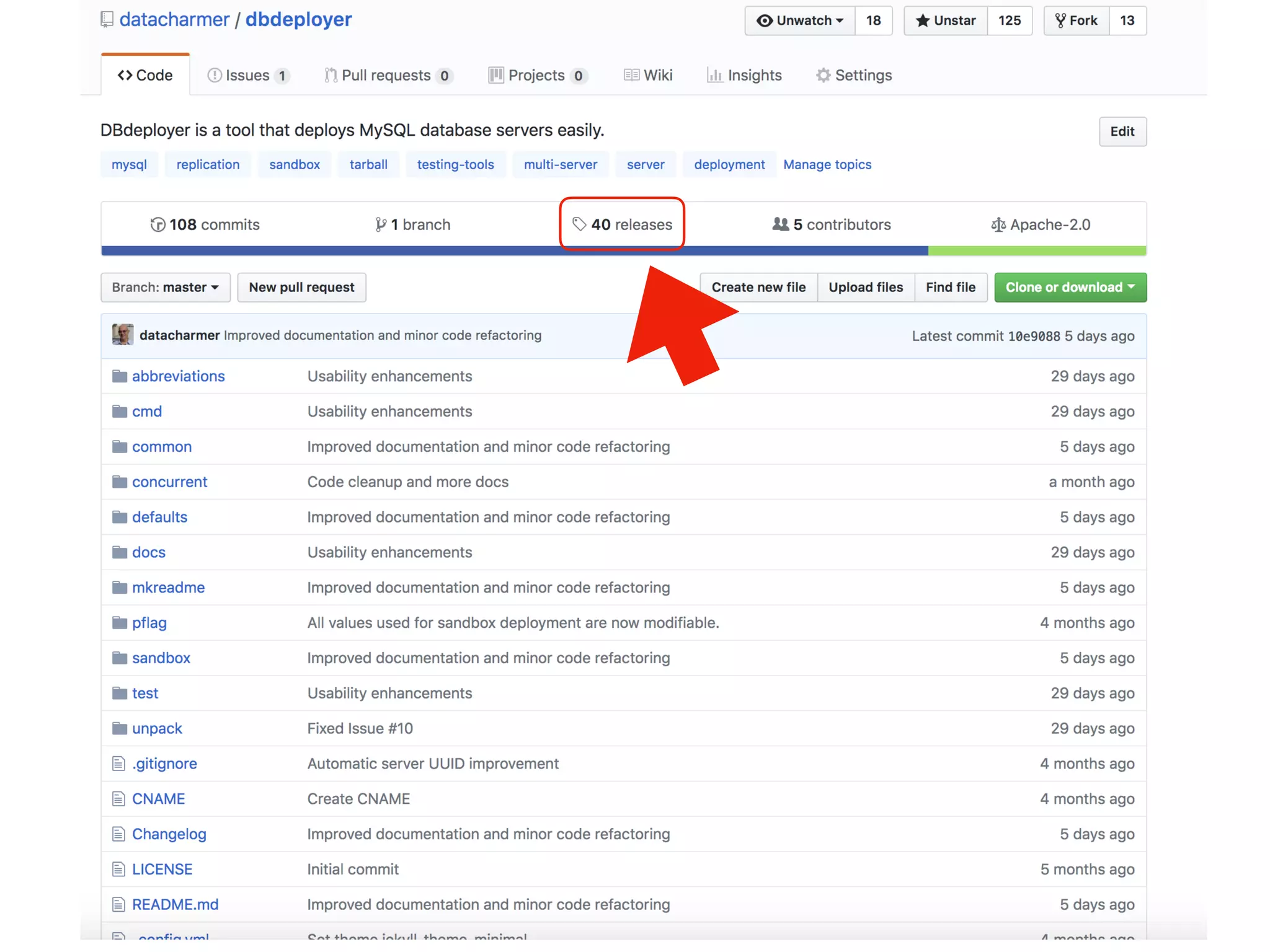Click the datacharmer avatar thumbnail

pyautogui.click(x=123, y=335)
